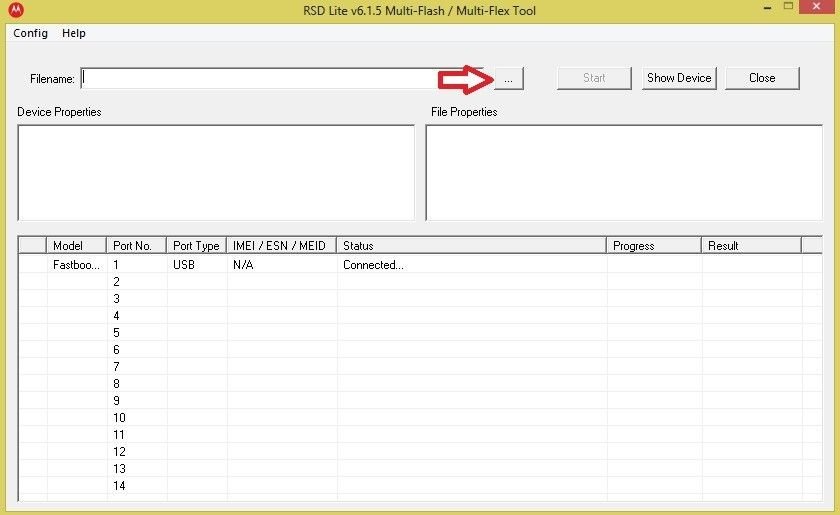Click the Port Type column header
This screenshot has width=840, height=515.
tap(196, 245)
